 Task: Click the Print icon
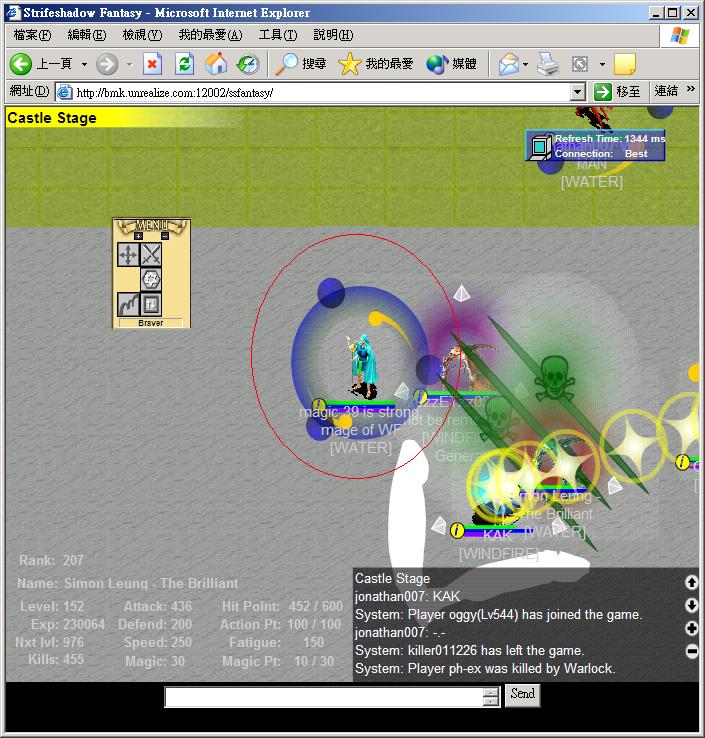coord(548,64)
